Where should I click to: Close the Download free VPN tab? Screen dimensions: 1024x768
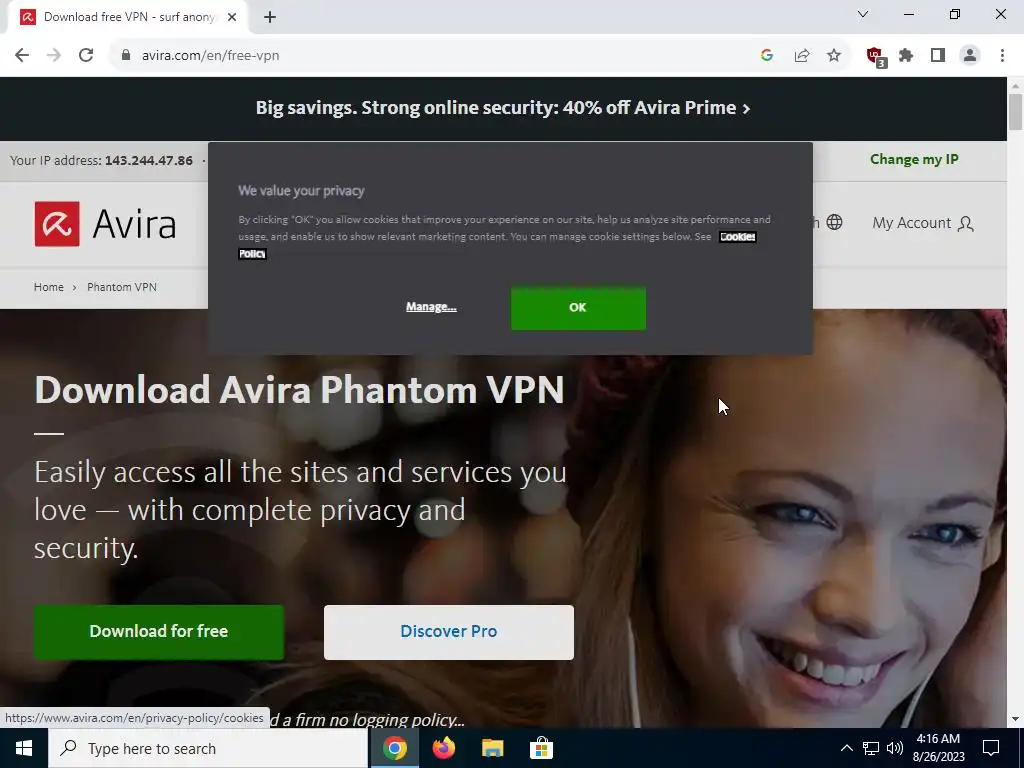232,17
